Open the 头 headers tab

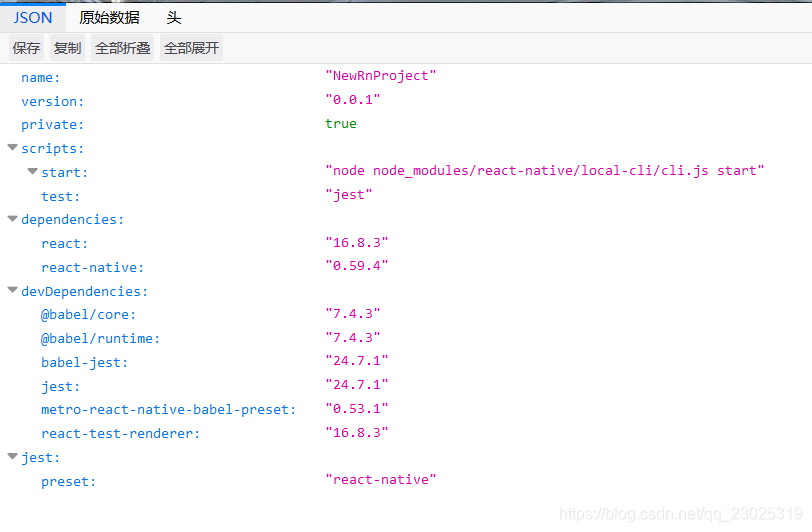point(173,18)
